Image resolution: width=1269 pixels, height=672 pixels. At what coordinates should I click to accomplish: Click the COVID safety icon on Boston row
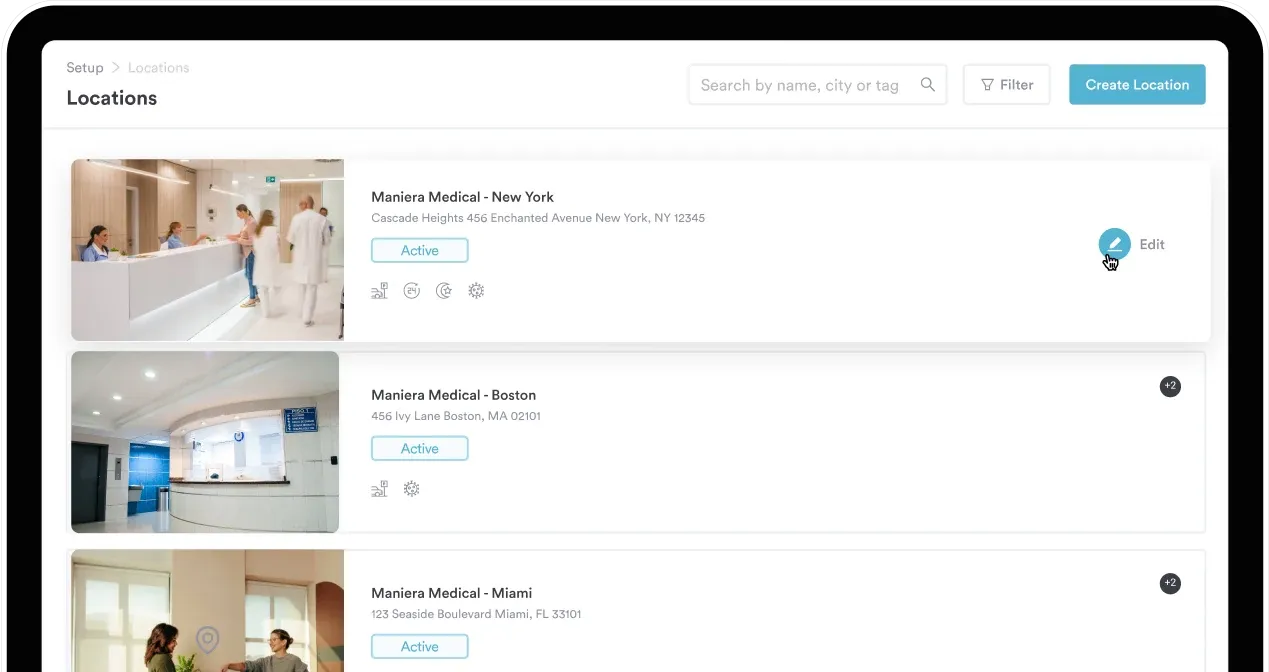click(411, 488)
